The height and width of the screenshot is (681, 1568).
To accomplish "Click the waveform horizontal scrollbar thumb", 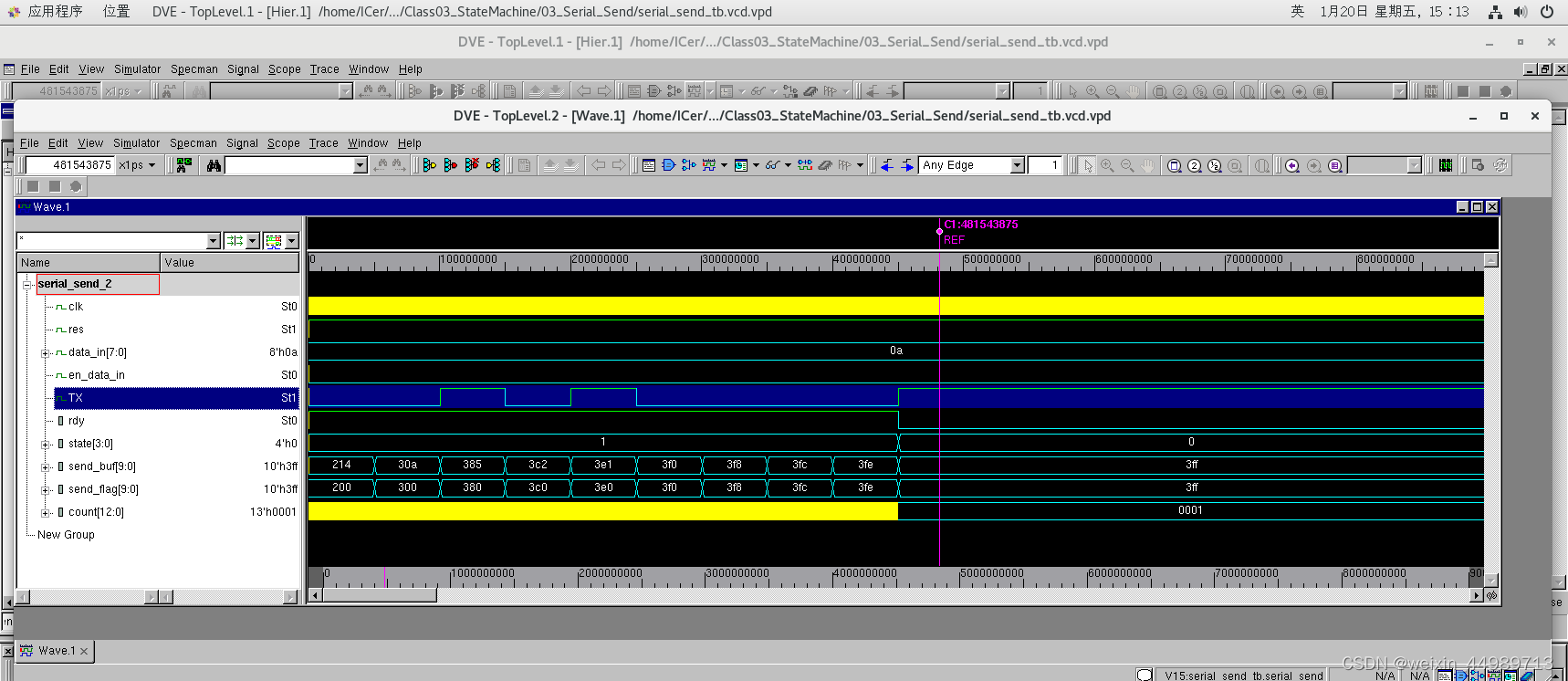I will (379, 595).
